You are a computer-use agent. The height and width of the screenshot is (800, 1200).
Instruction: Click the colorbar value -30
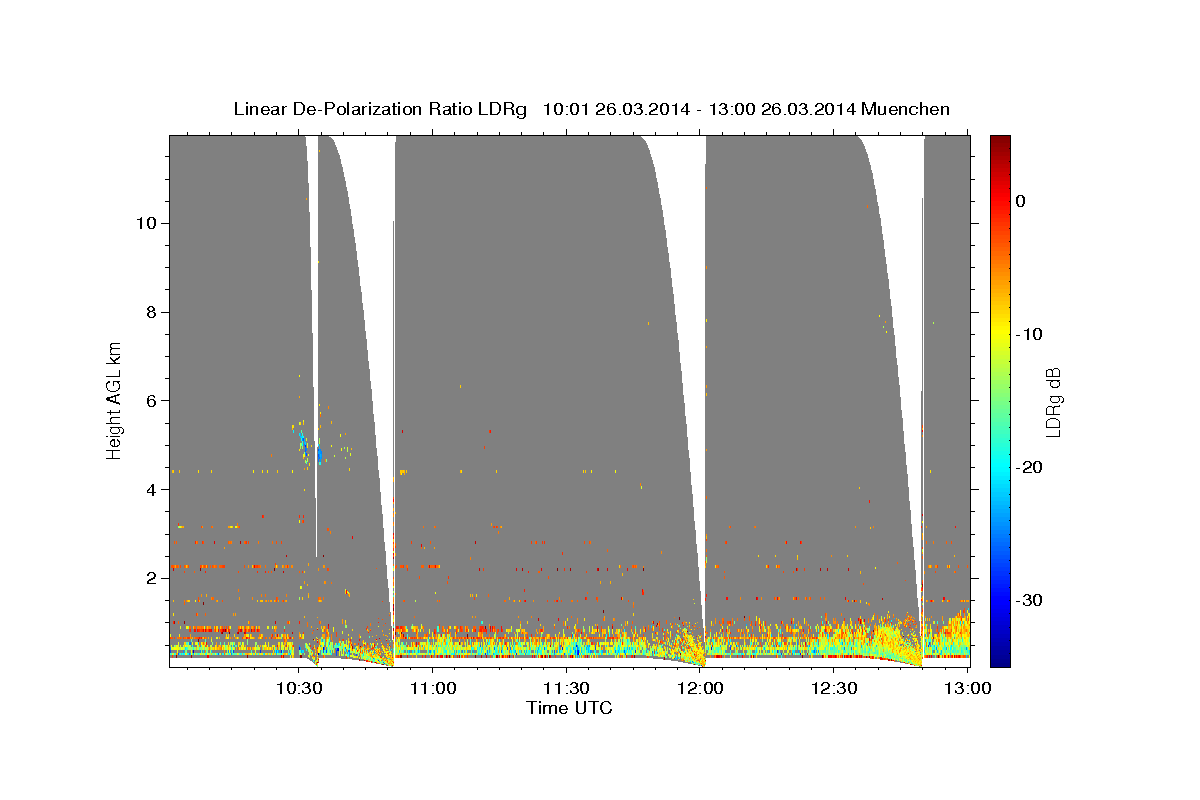tap(1030, 600)
